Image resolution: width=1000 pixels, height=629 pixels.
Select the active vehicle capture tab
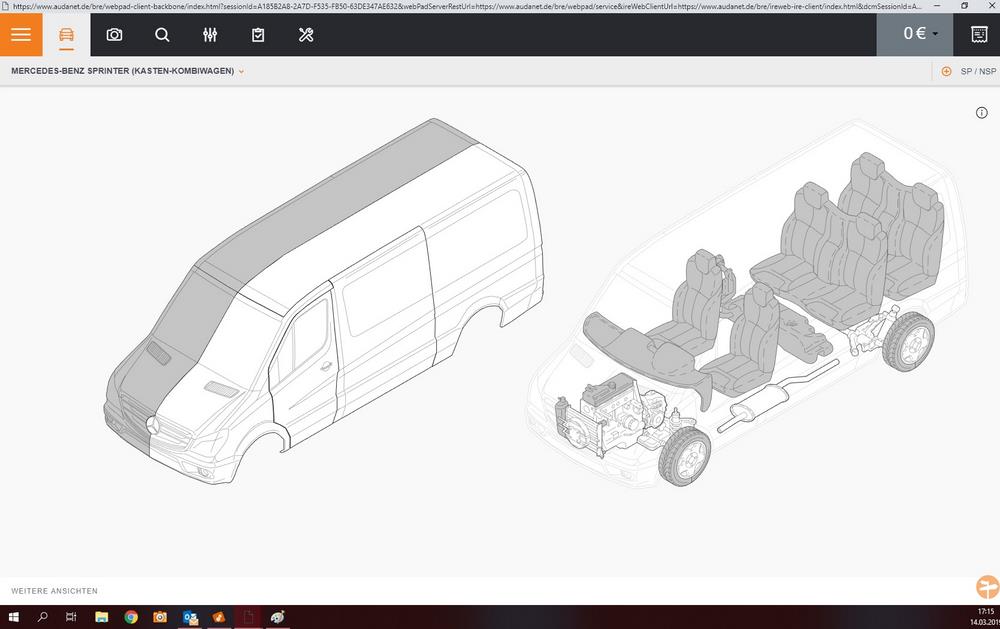click(x=66, y=34)
